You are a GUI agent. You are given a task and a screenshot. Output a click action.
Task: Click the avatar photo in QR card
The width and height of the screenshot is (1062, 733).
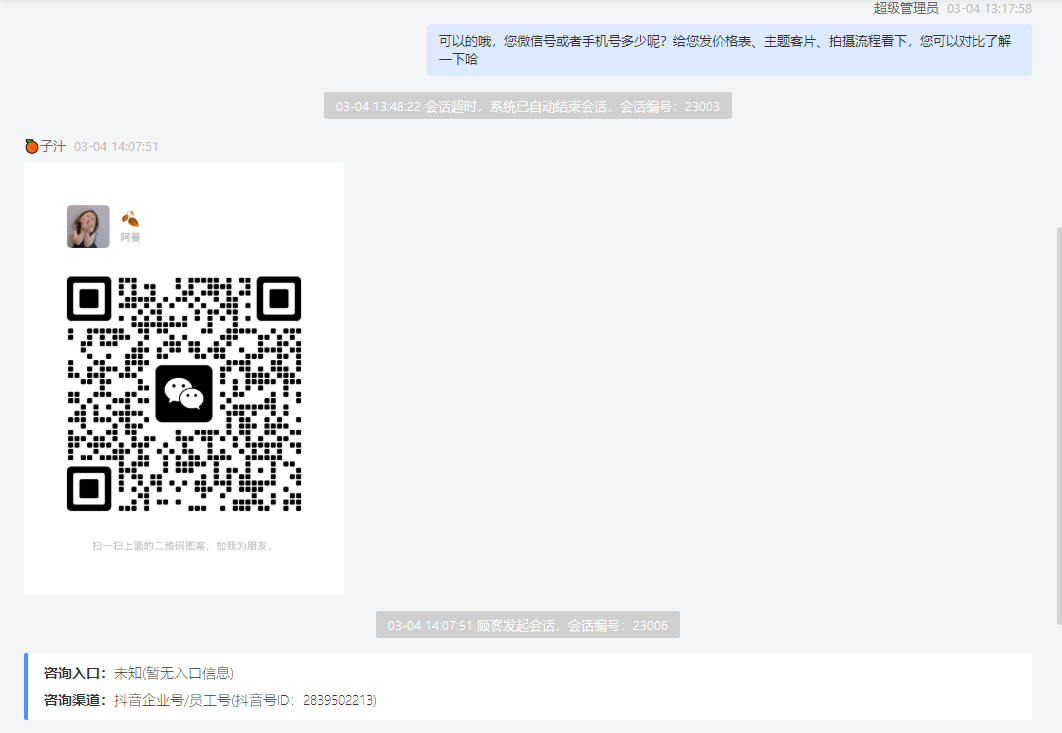(x=88, y=226)
